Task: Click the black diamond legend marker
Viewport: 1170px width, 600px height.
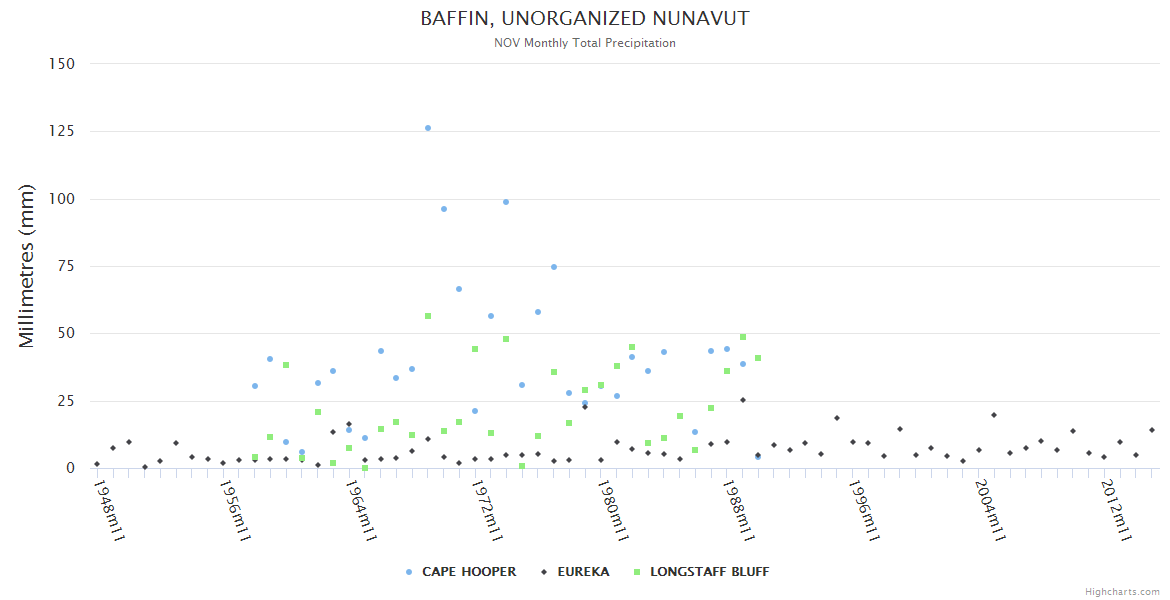Action: point(544,572)
